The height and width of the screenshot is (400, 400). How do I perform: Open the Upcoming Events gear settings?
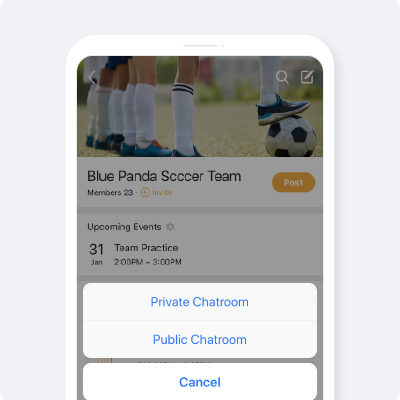[x=170, y=227]
